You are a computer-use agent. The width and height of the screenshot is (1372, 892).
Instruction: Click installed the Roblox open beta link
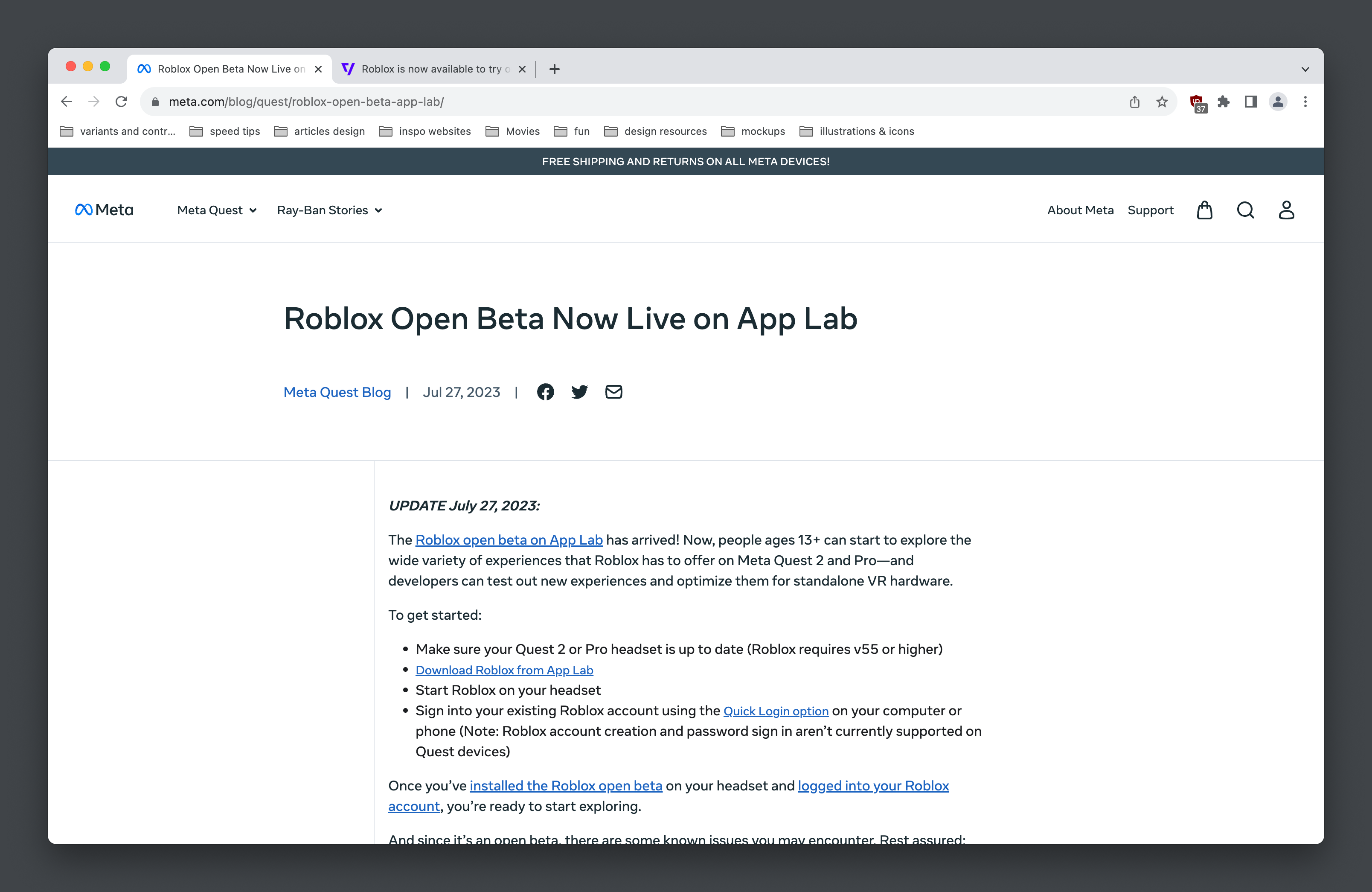point(566,786)
